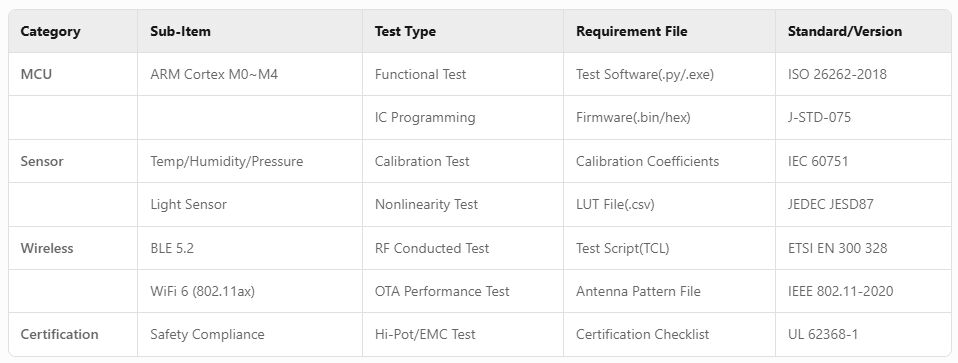Click the Wireless category cell
This screenshot has height=363, width=958.
pos(73,248)
